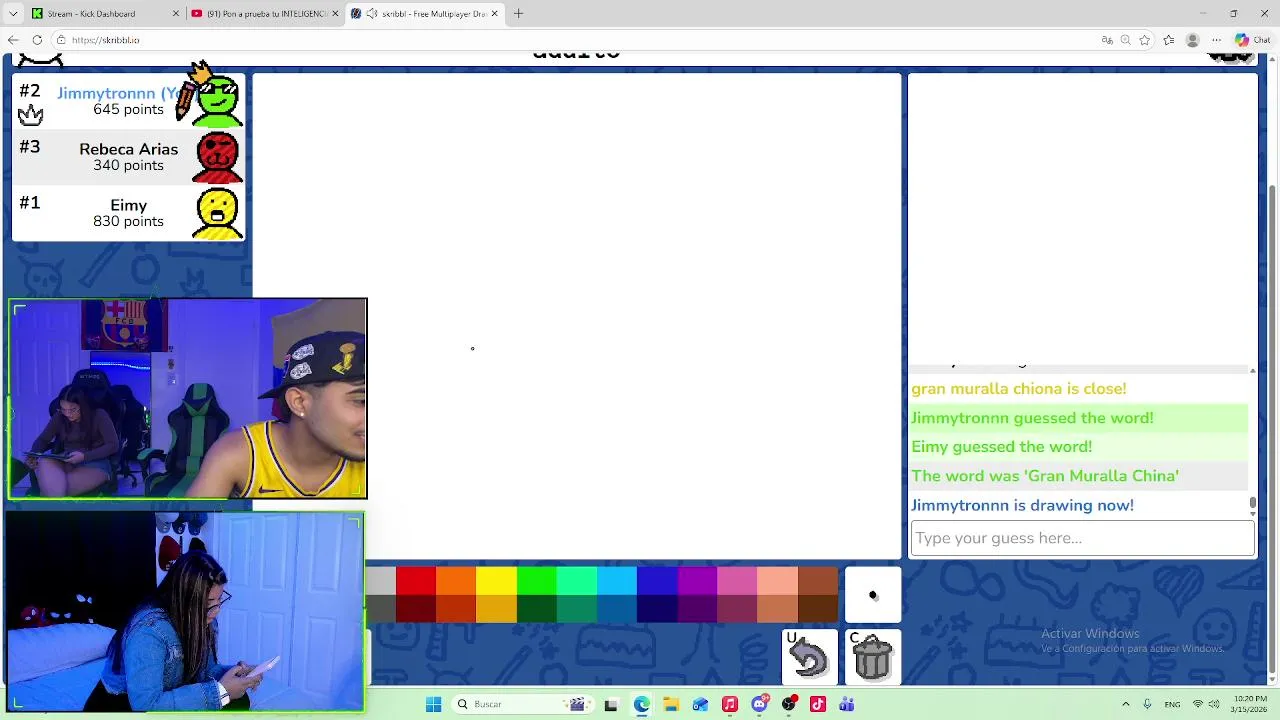1280x720 pixels.
Task: Select the pink color swatch
Action: click(737, 581)
